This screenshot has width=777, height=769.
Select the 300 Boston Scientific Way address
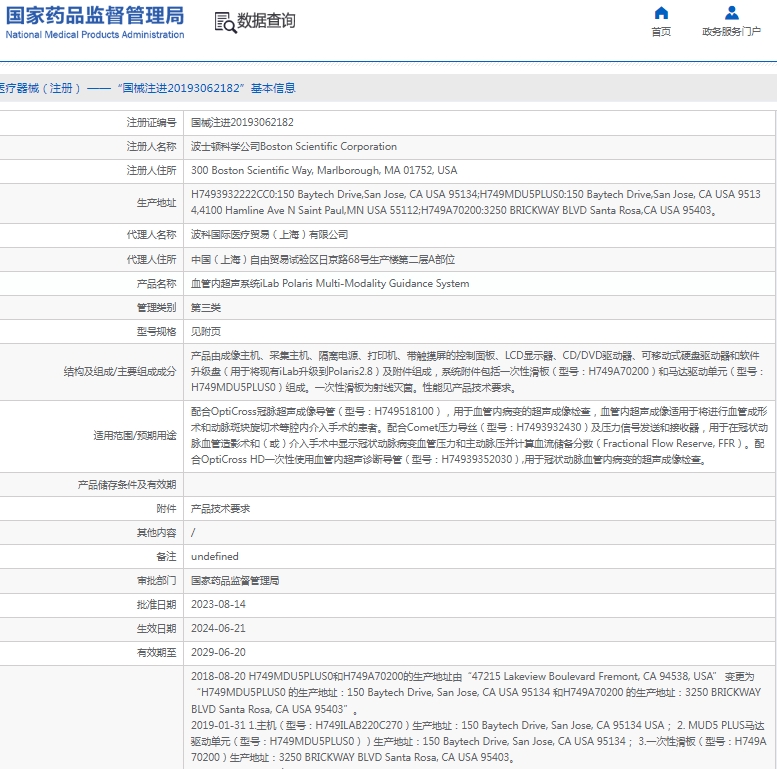pos(324,170)
